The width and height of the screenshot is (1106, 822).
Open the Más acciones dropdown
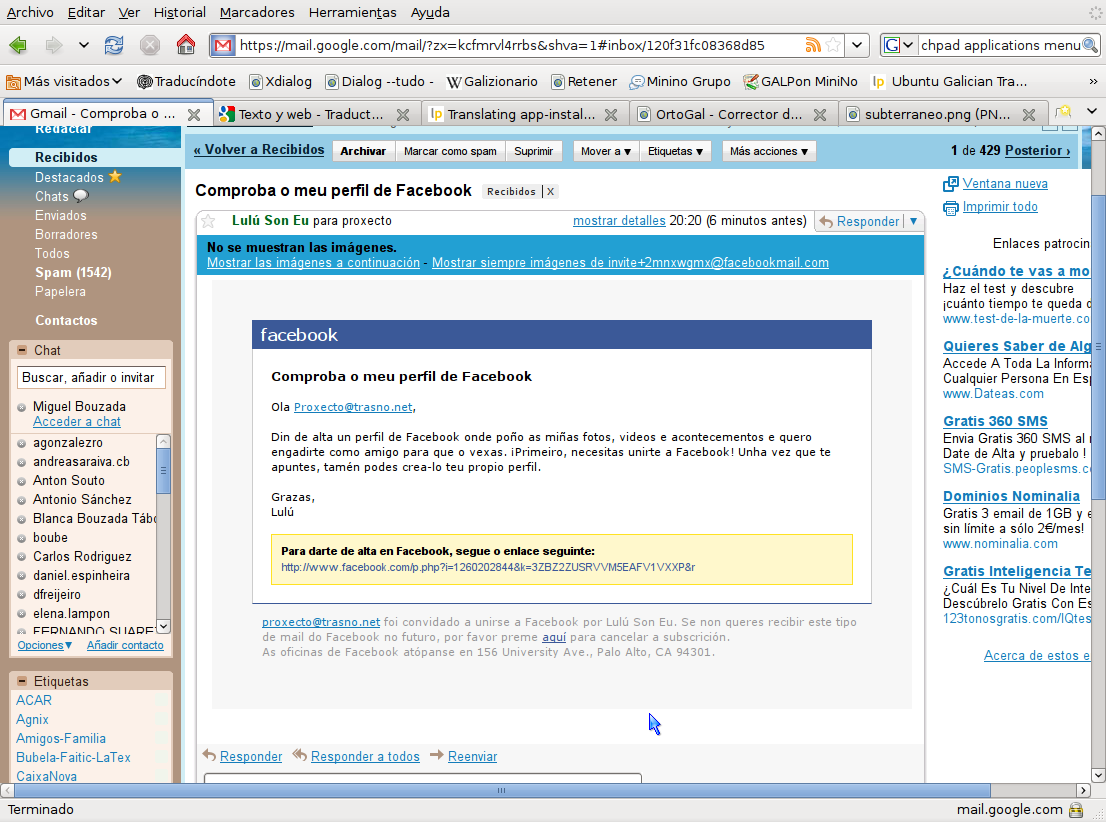pyautogui.click(x=769, y=151)
